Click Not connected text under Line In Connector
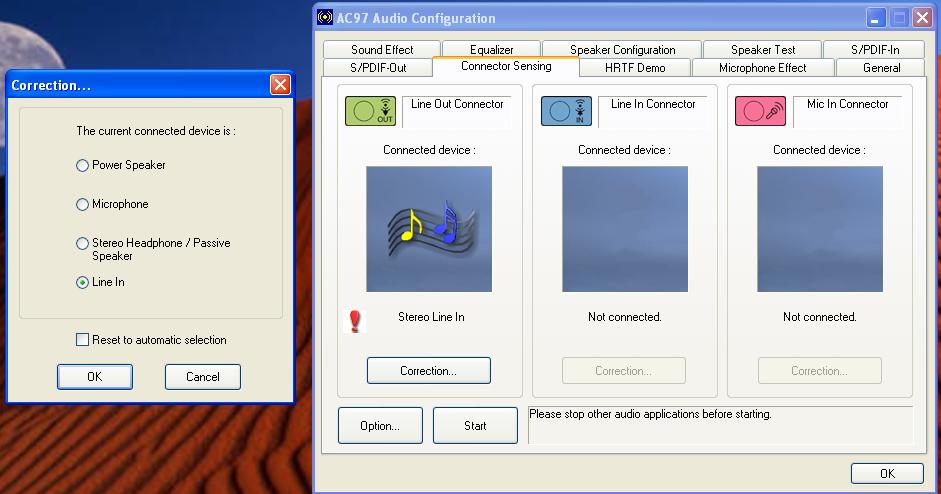The image size is (941, 494). 625,317
